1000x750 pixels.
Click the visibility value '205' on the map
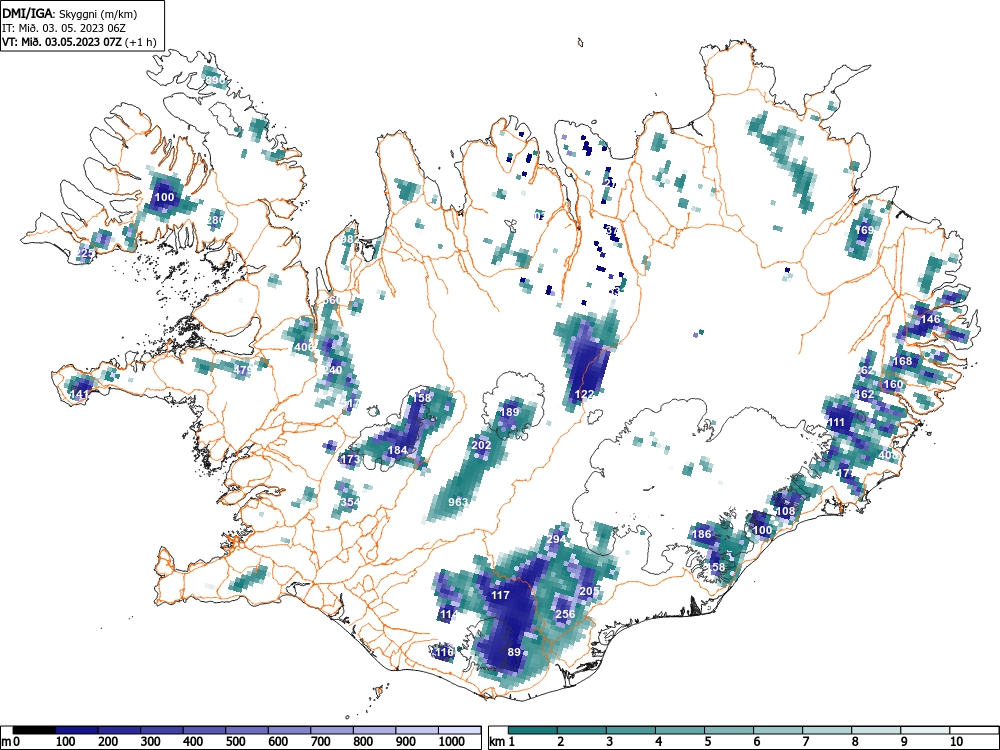[589, 591]
